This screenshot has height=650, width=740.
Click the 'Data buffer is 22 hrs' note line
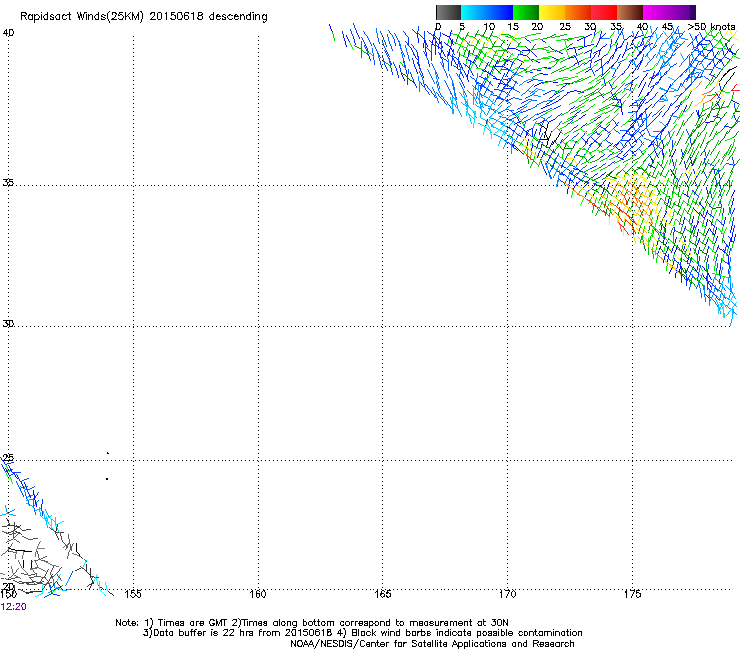tap(362, 633)
